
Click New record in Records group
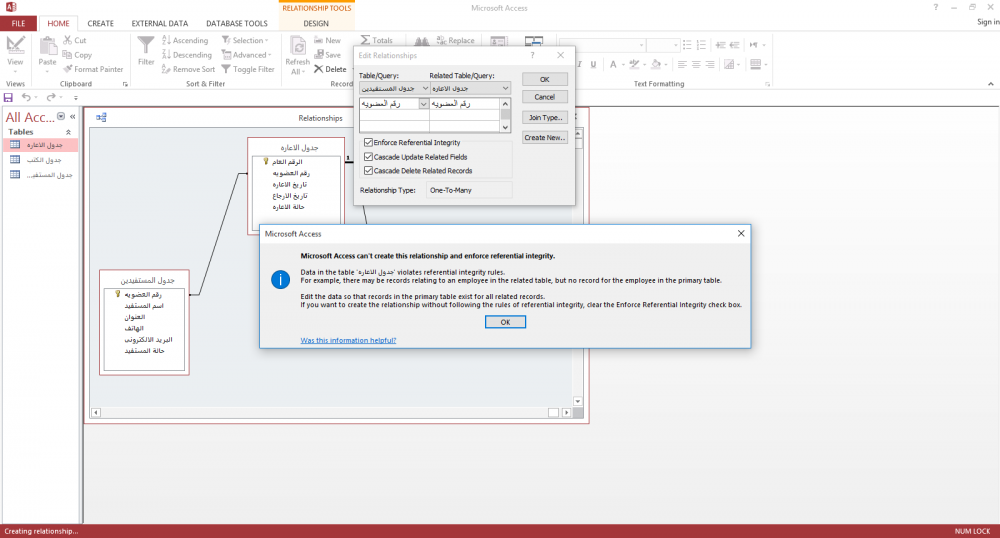[327, 40]
